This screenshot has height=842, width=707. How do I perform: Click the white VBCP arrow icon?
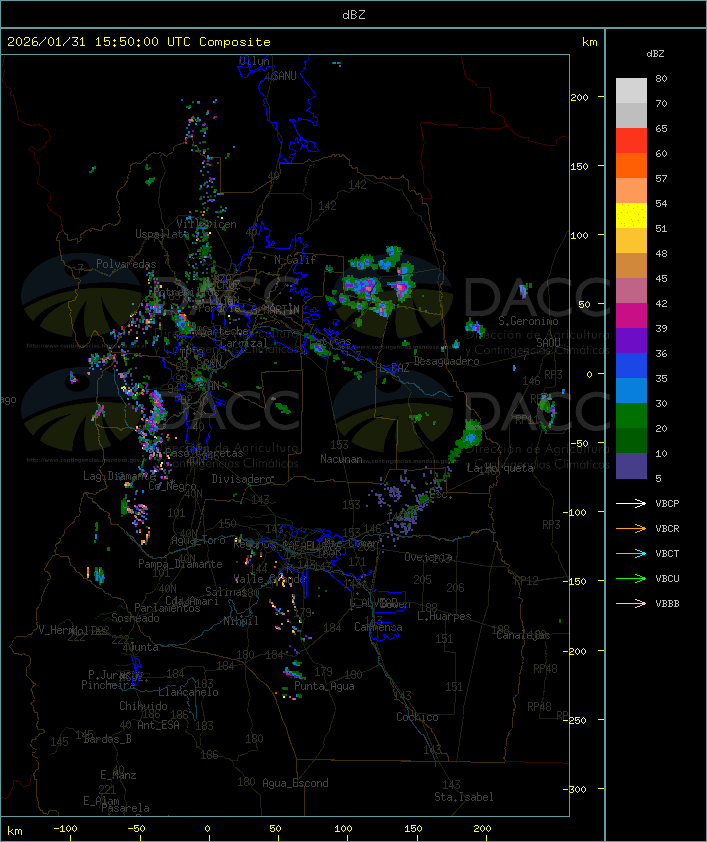point(631,504)
